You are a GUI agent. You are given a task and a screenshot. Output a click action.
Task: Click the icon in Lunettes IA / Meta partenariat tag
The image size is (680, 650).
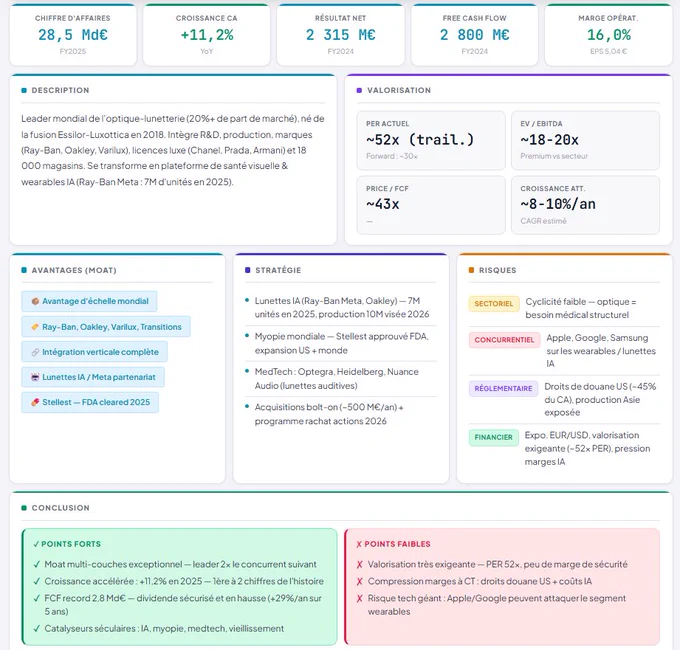tap(35, 377)
